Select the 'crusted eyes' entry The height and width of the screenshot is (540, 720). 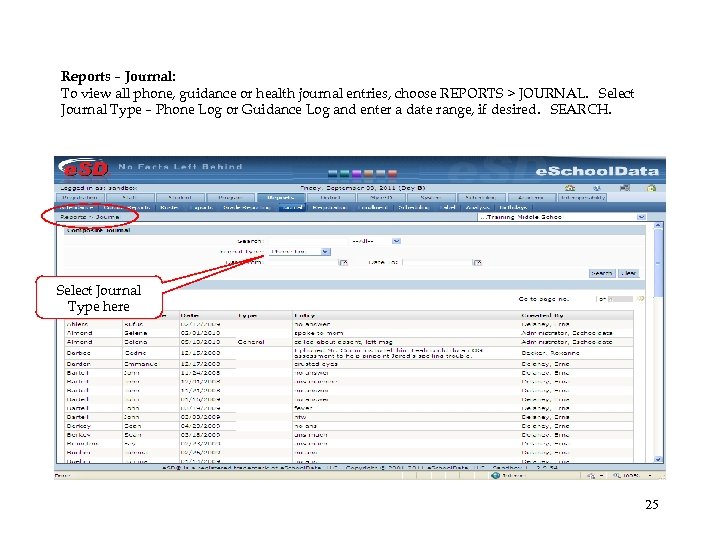(316, 364)
